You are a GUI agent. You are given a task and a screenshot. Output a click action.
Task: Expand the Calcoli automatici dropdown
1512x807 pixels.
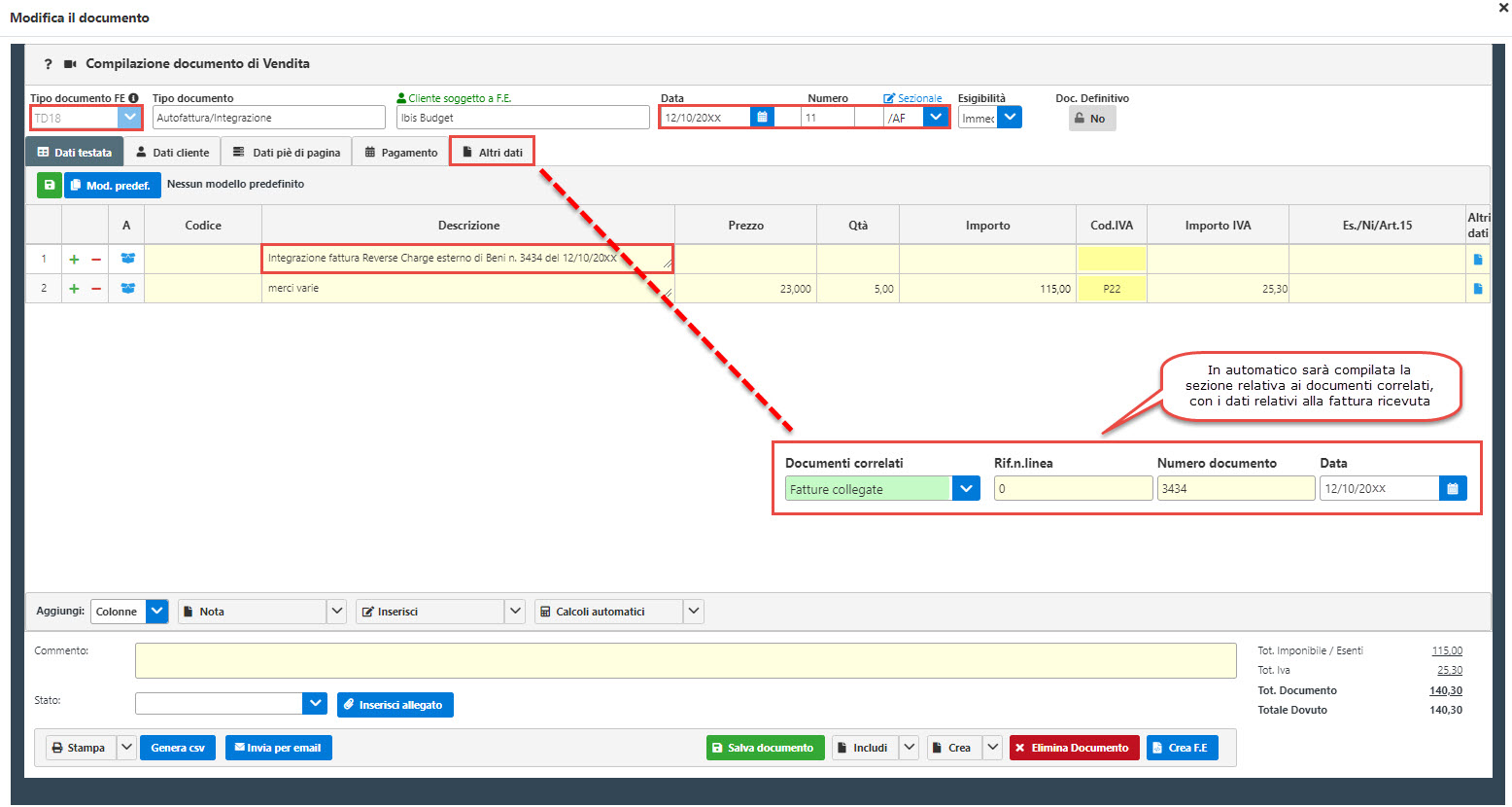[x=694, y=612]
